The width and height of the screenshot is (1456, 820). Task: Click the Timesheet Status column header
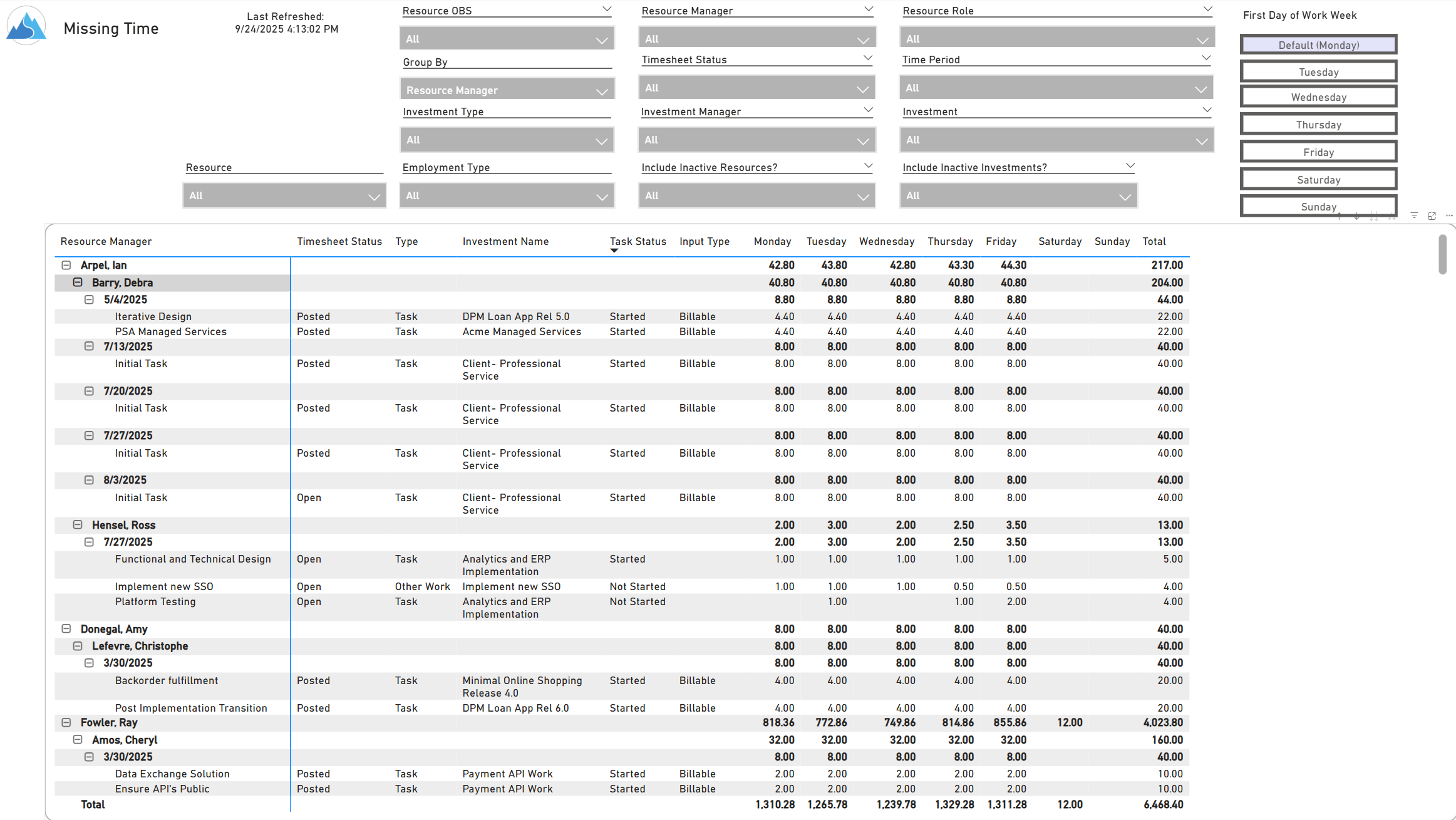point(339,241)
